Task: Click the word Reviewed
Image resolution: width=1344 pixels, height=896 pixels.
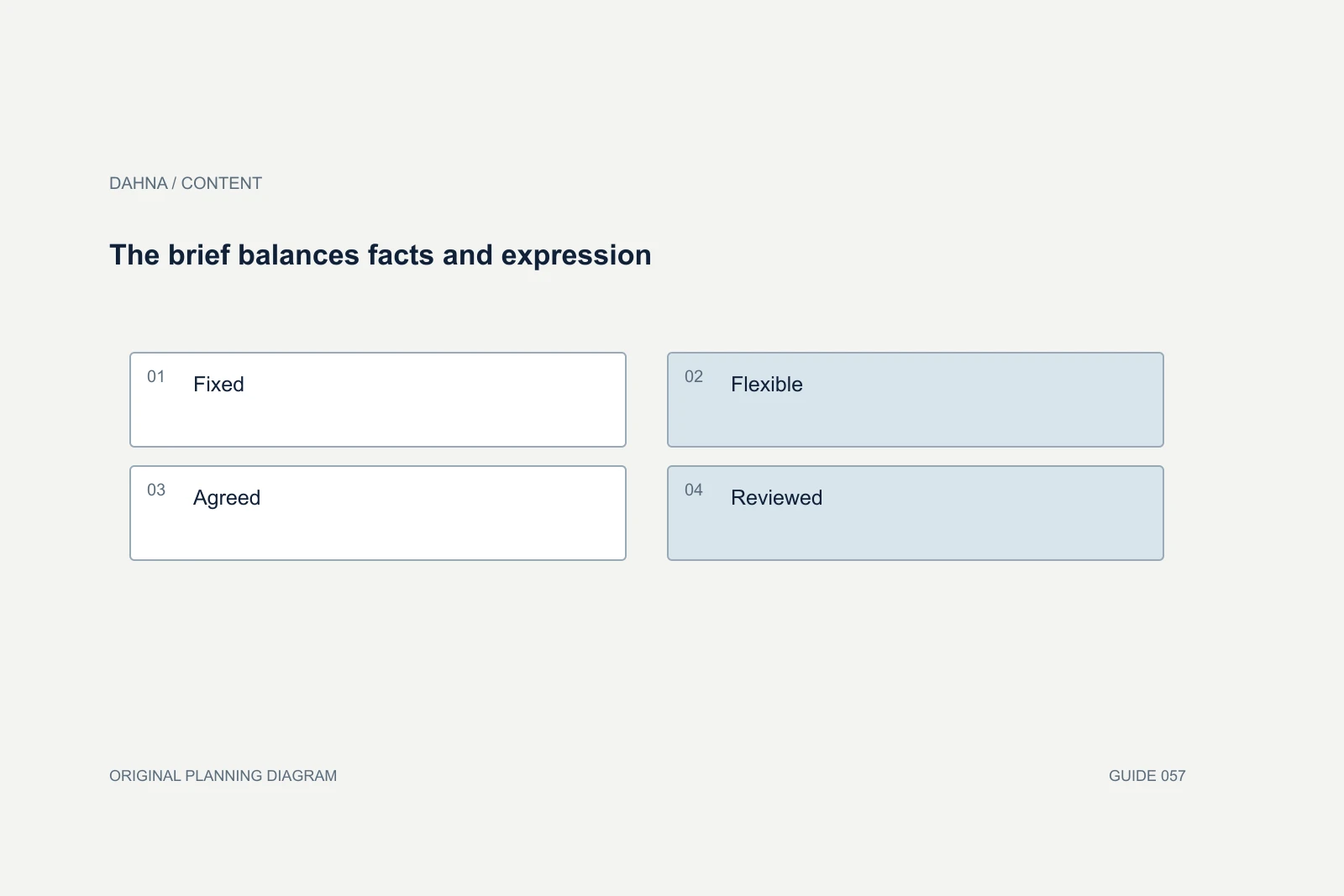Action: (777, 497)
